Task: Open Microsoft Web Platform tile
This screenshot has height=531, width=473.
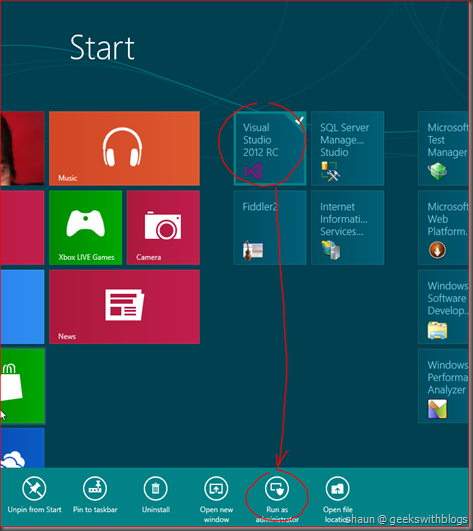Action: pyautogui.click(x=444, y=228)
